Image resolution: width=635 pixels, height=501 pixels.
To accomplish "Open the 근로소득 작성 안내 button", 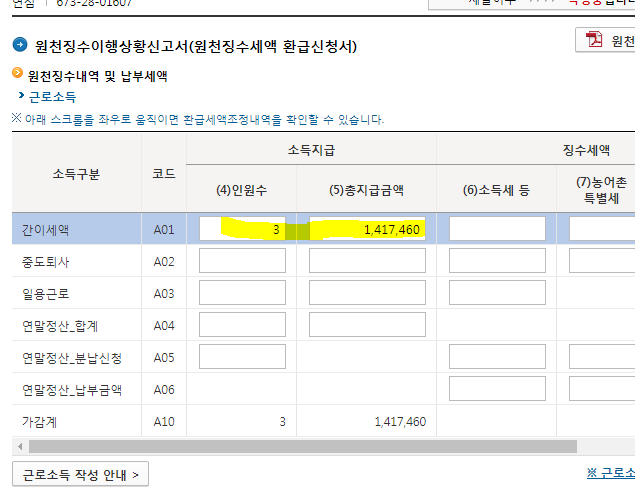I will point(80,474).
